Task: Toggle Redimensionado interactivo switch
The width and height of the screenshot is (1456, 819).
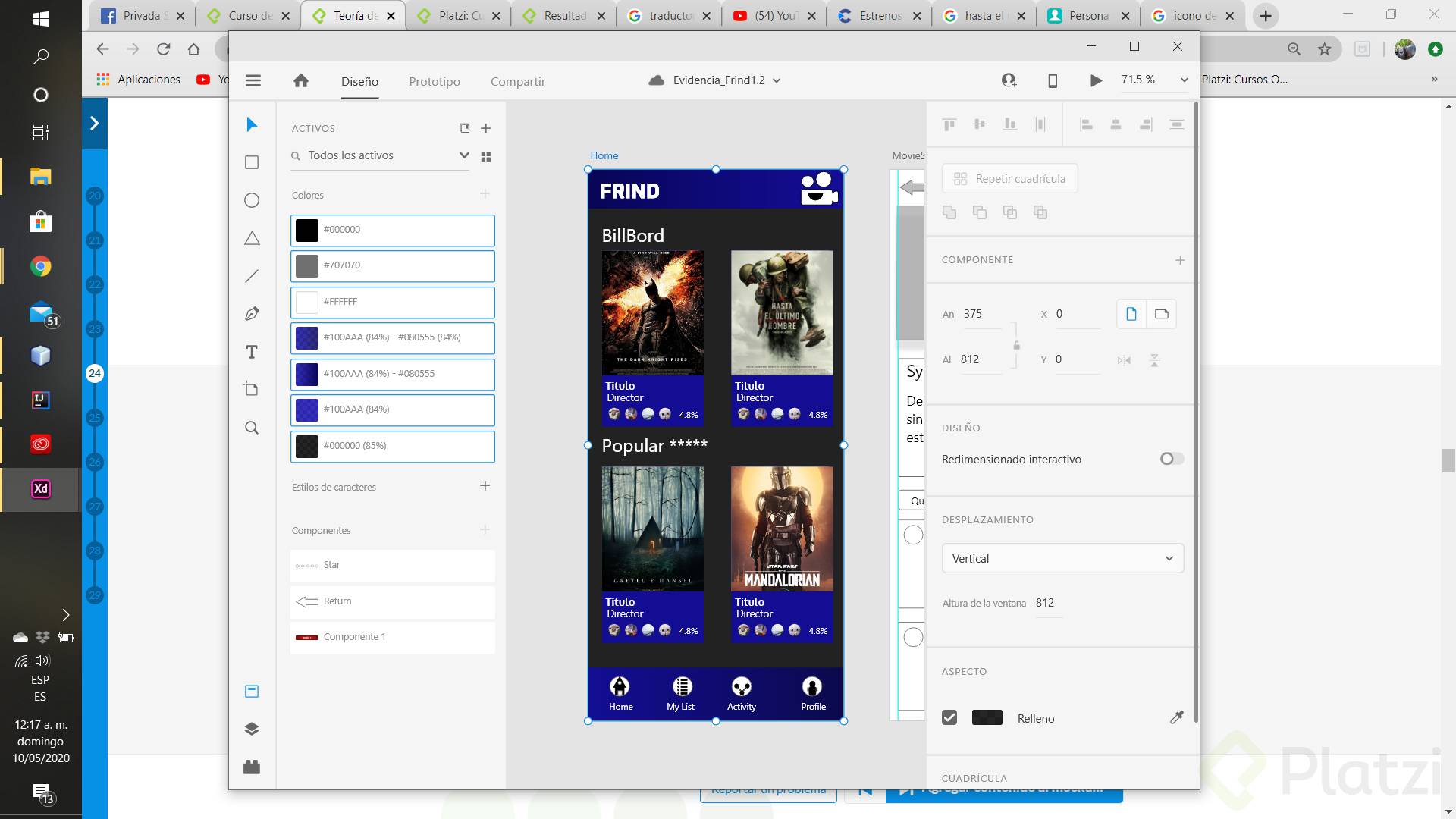Action: (1171, 459)
